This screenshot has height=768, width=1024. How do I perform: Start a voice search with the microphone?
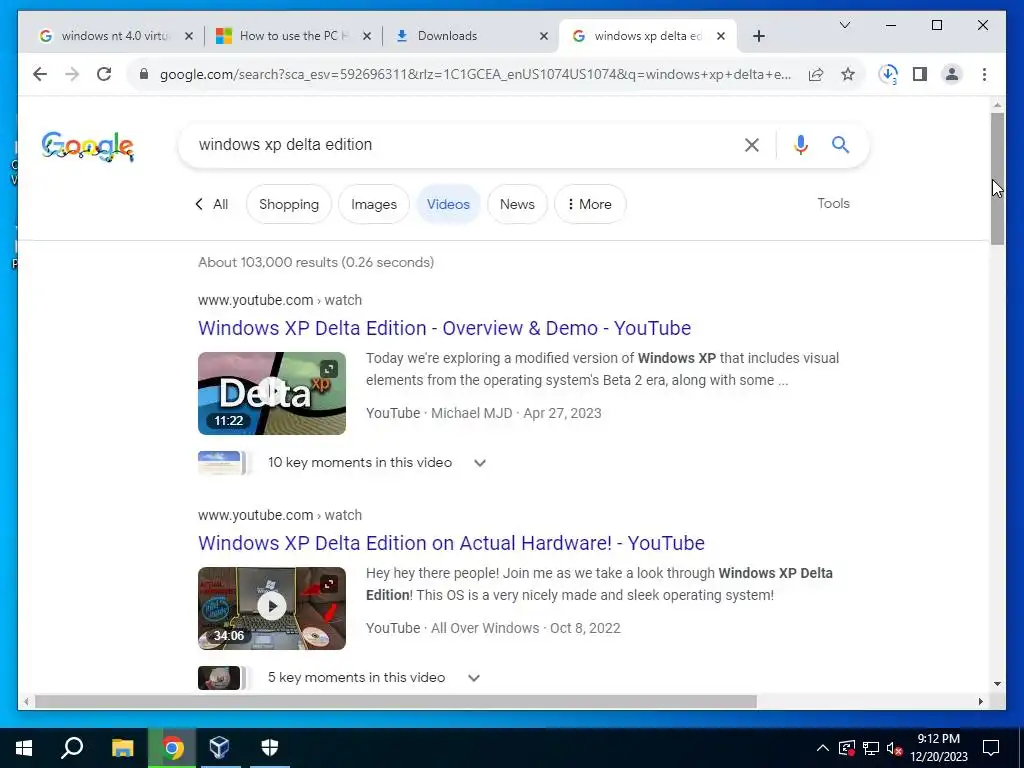(801, 145)
